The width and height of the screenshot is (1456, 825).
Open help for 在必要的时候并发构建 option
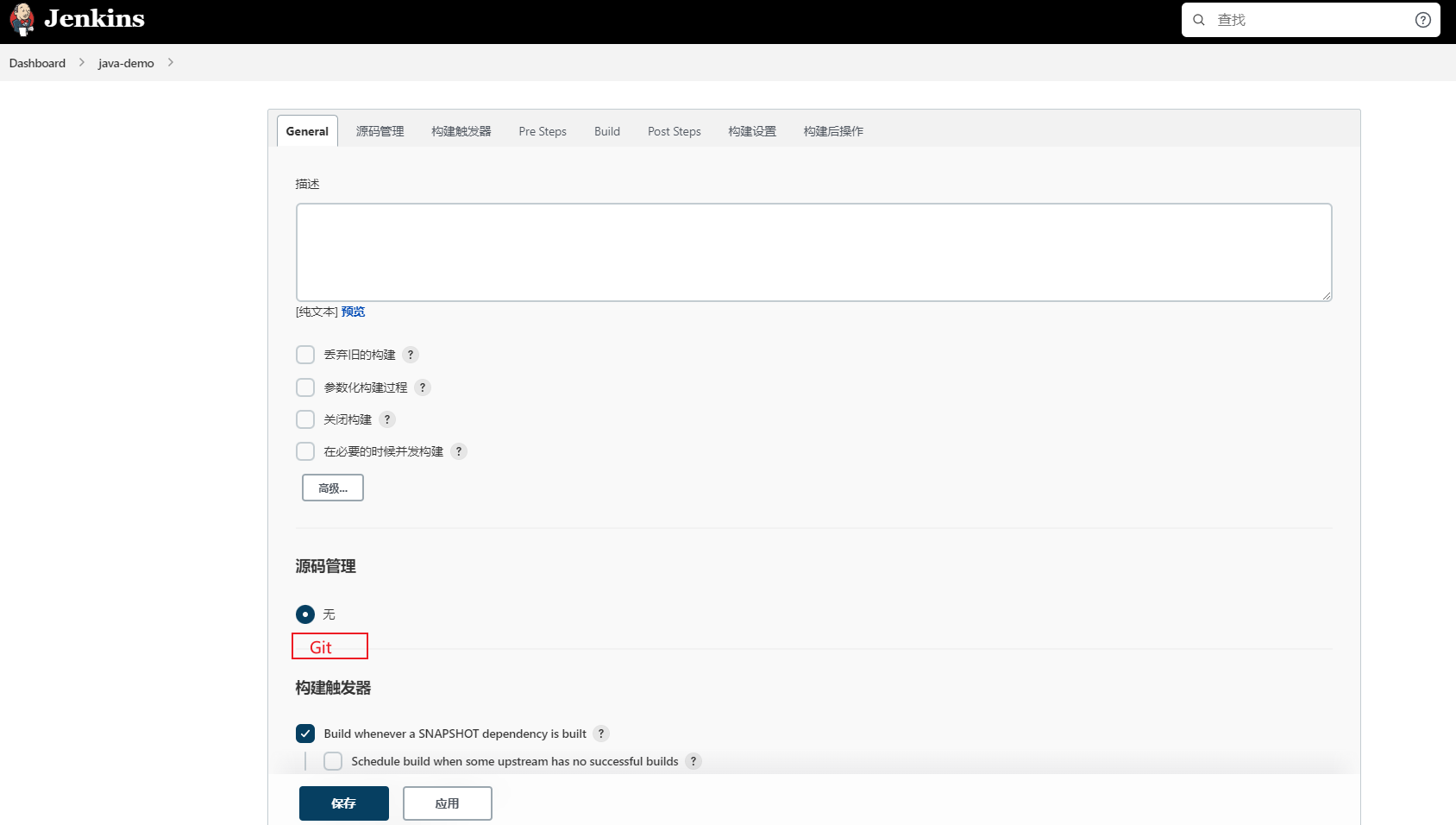tap(459, 451)
